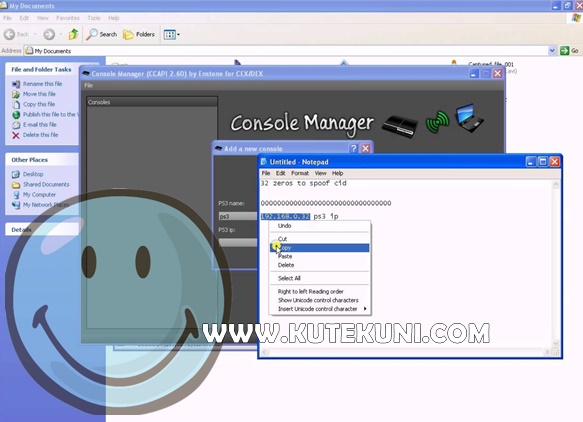Click the laptop icon in Console Manager
This screenshot has width=583, height=422.
tap(469, 118)
